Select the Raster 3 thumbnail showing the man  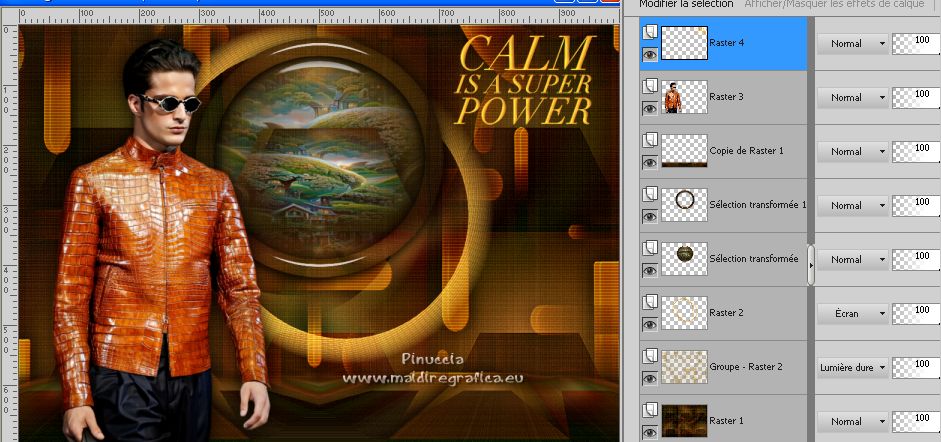point(684,97)
